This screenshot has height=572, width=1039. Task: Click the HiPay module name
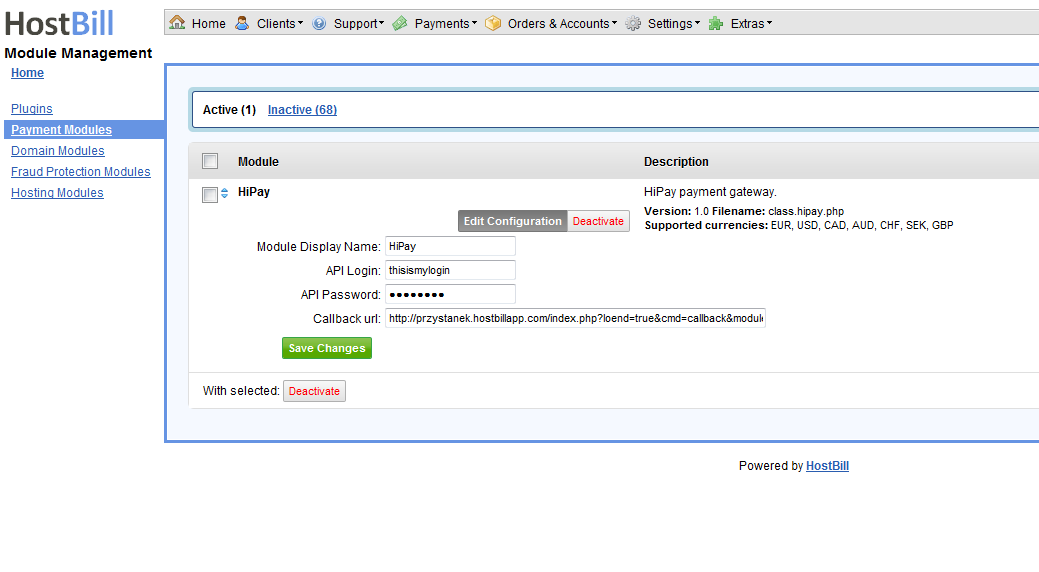[x=254, y=192]
